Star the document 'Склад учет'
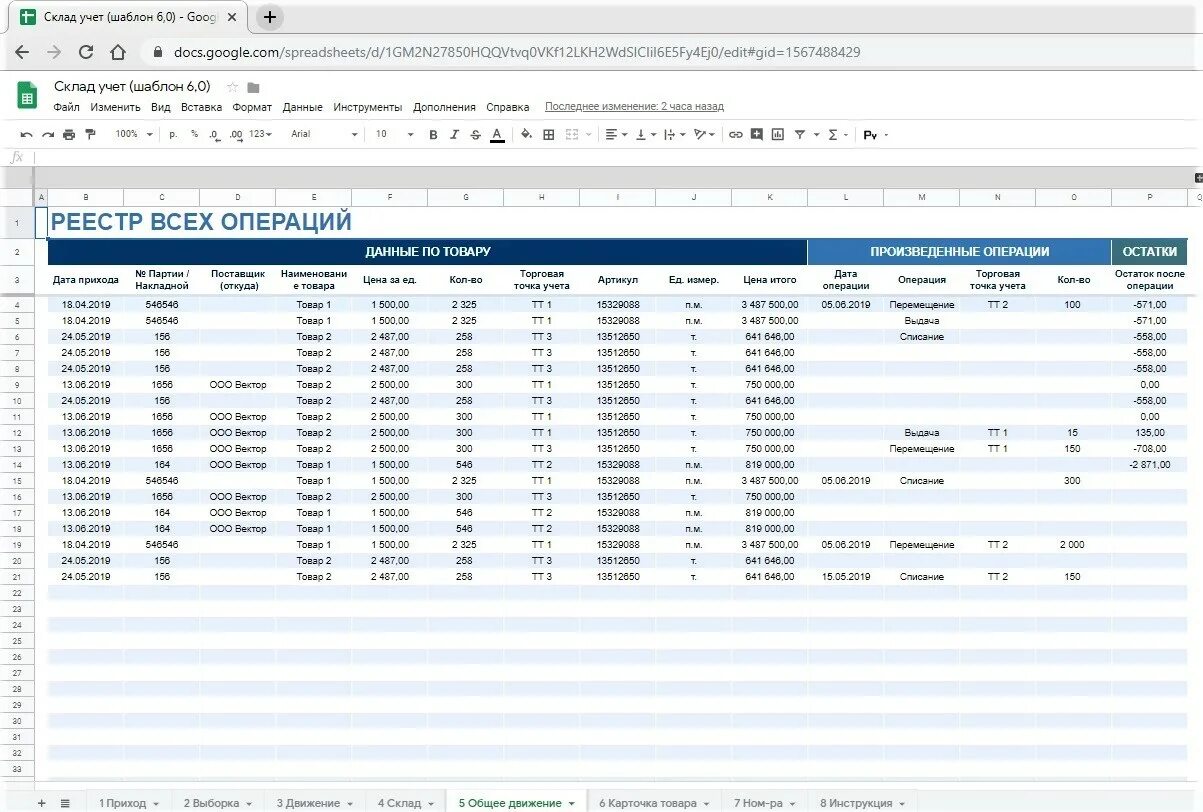The height and width of the screenshot is (812, 1203). click(232, 87)
